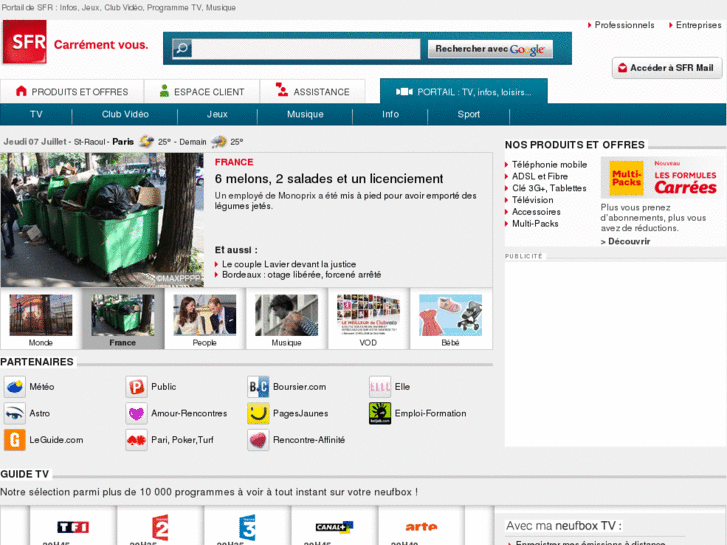
Task: Open the Produits et Offres tab
Action: coord(72,91)
